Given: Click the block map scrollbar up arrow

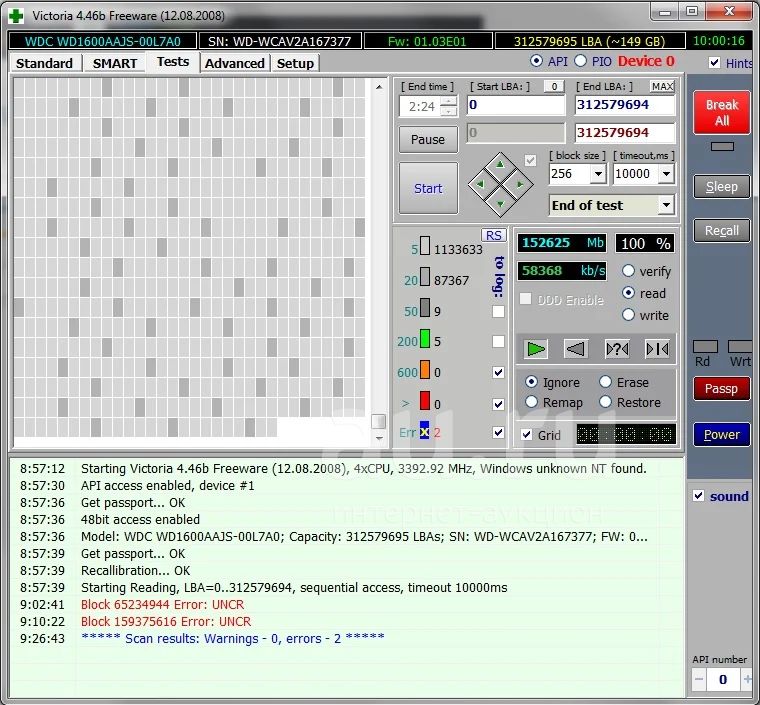Looking at the screenshot, I should [x=379, y=87].
